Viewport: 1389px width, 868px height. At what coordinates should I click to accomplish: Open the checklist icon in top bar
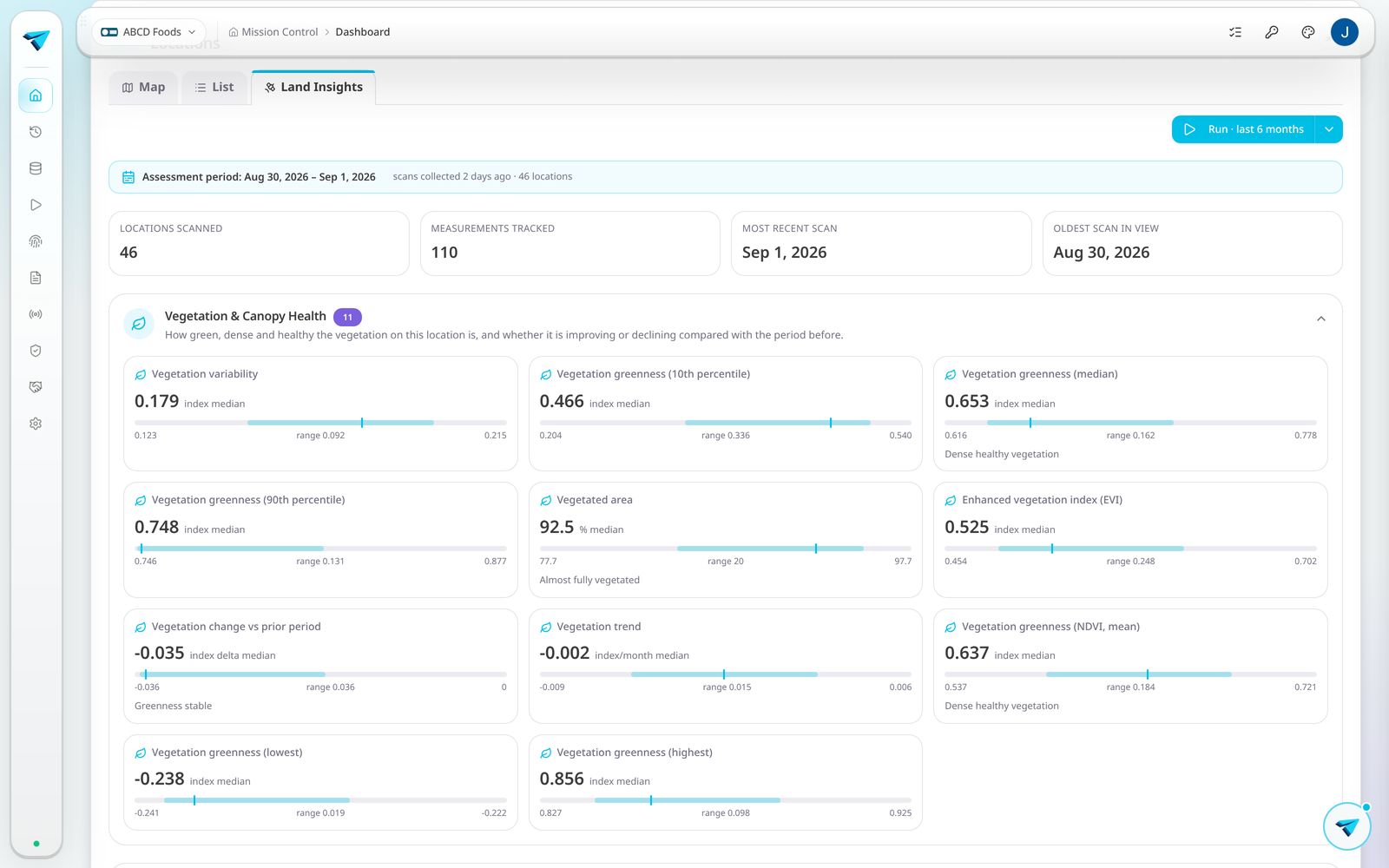1235,32
